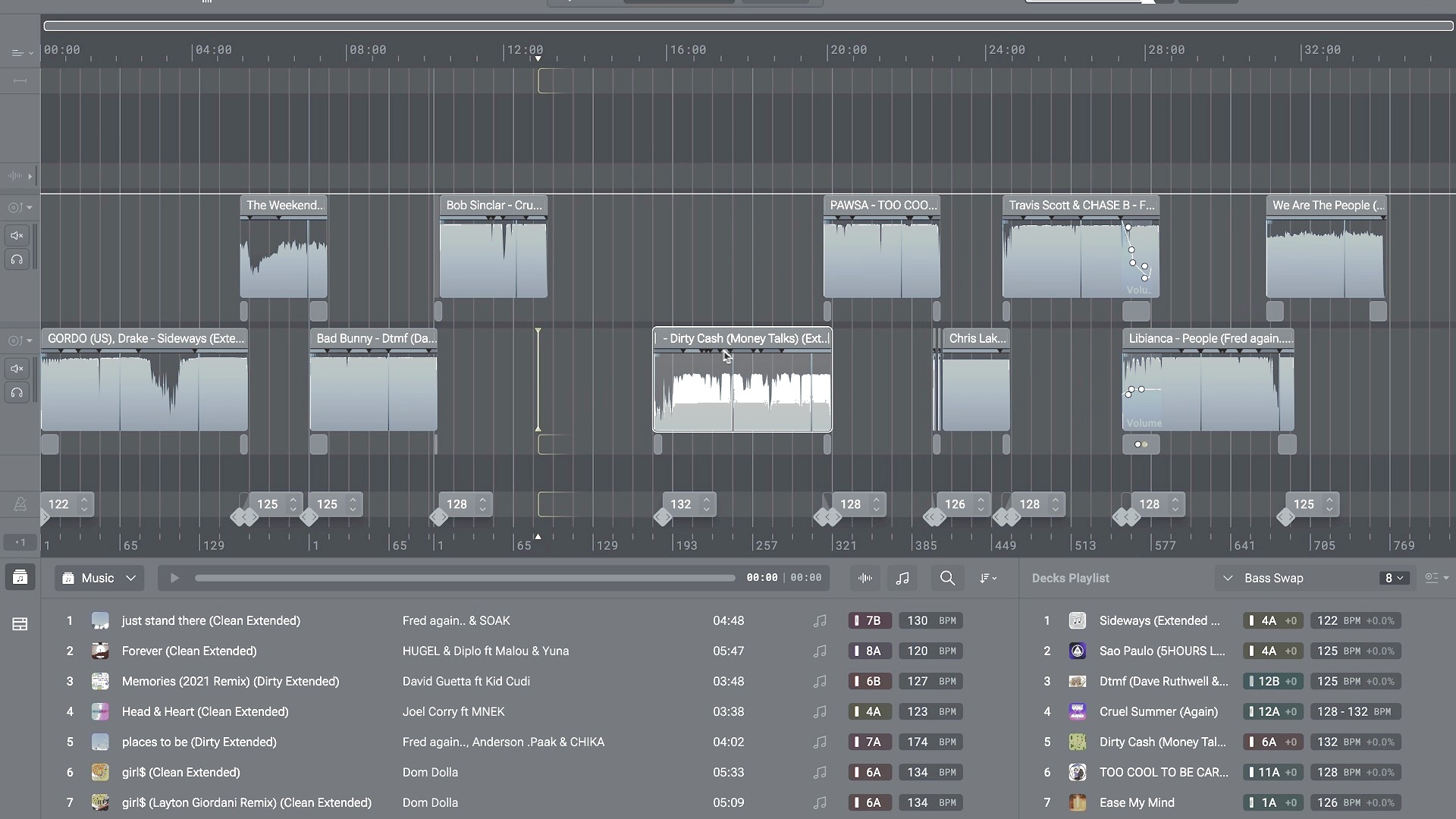The image size is (1456, 819).
Task: Open the music library browser icon
Action: tap(20, 578)
